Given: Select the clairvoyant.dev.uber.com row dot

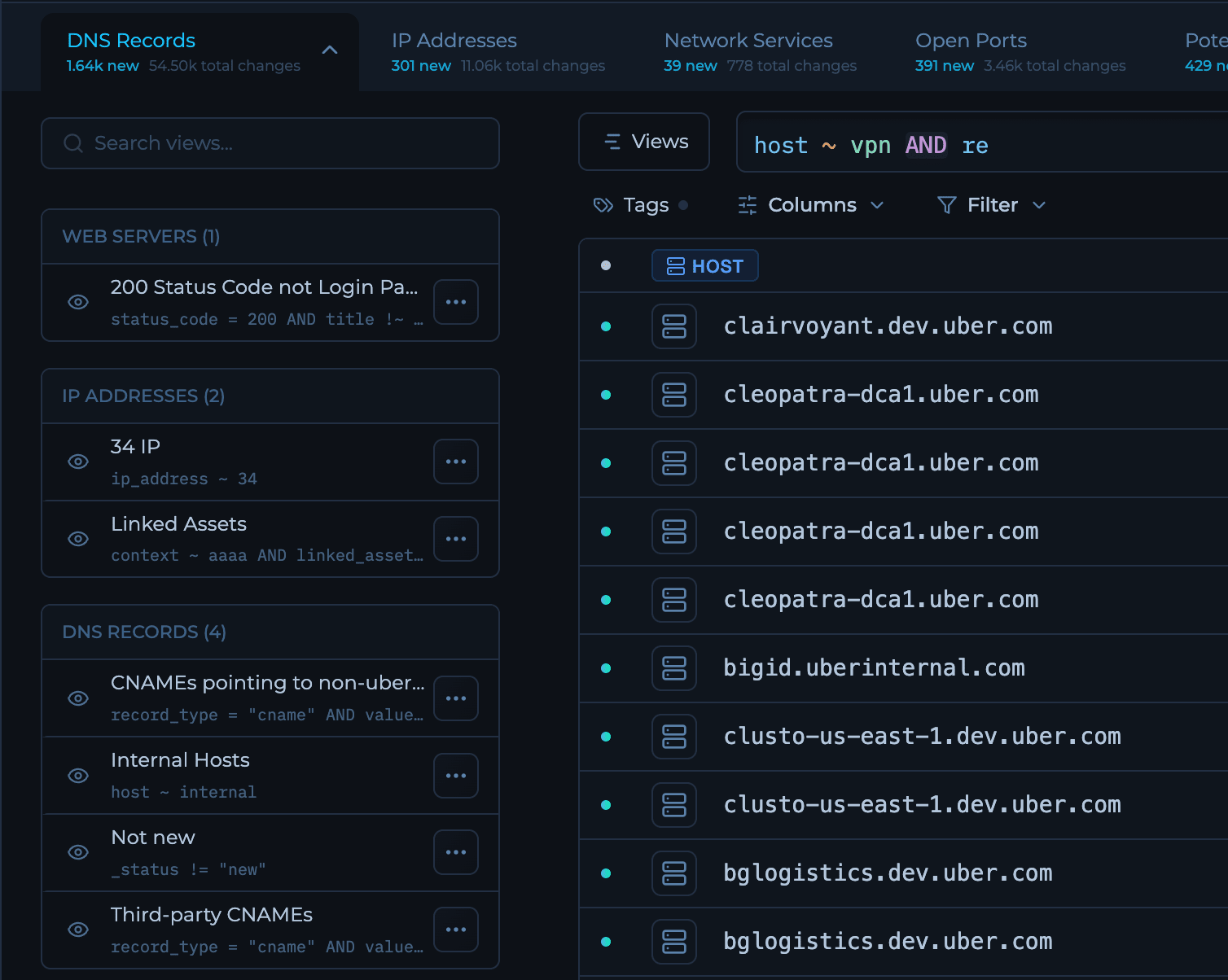Looking at the screenshot, I should (x=606, y=326).
